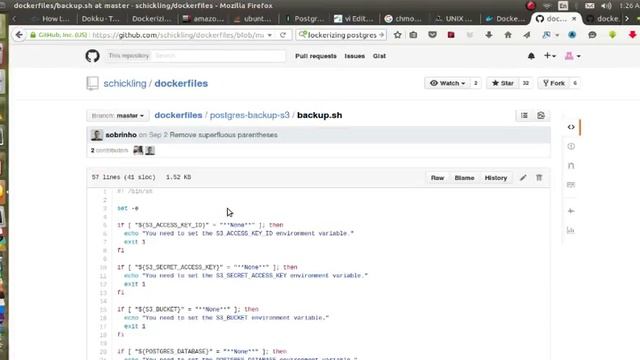Image resolution: width=640 pixels, height=360 pixels.
Task: Click the watch count number 2
Action: click(x=476, y=83)
